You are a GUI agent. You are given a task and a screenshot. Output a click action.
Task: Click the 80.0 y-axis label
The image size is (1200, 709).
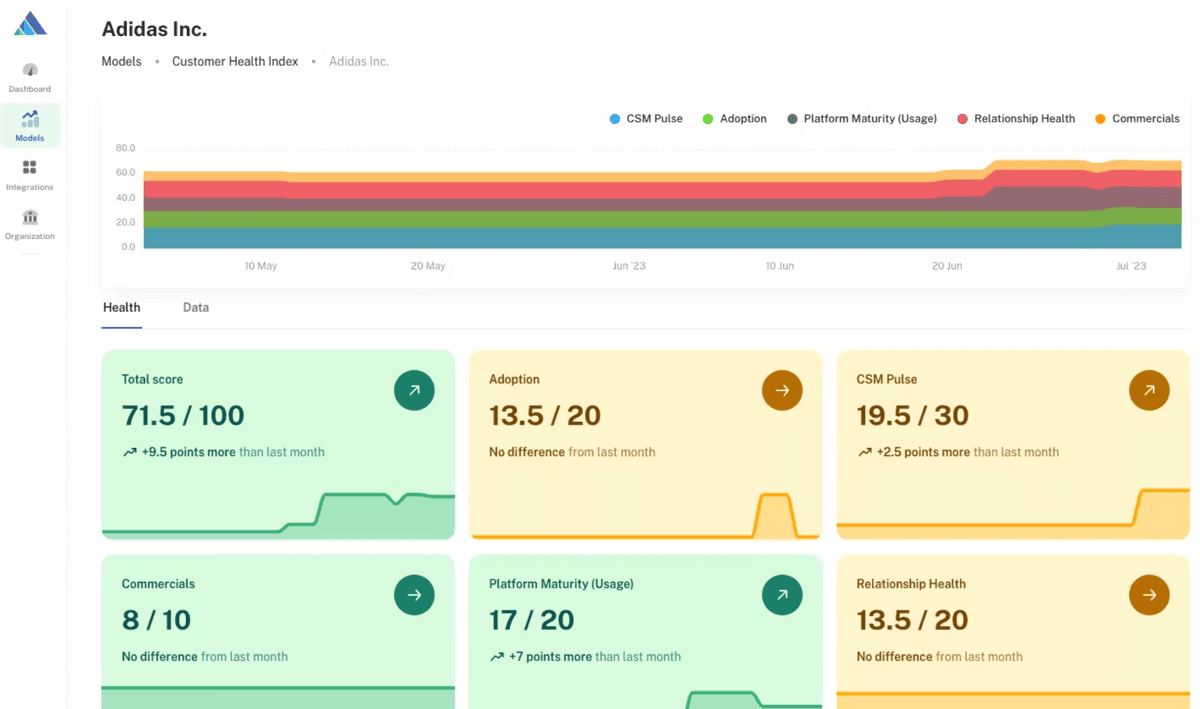125,148
